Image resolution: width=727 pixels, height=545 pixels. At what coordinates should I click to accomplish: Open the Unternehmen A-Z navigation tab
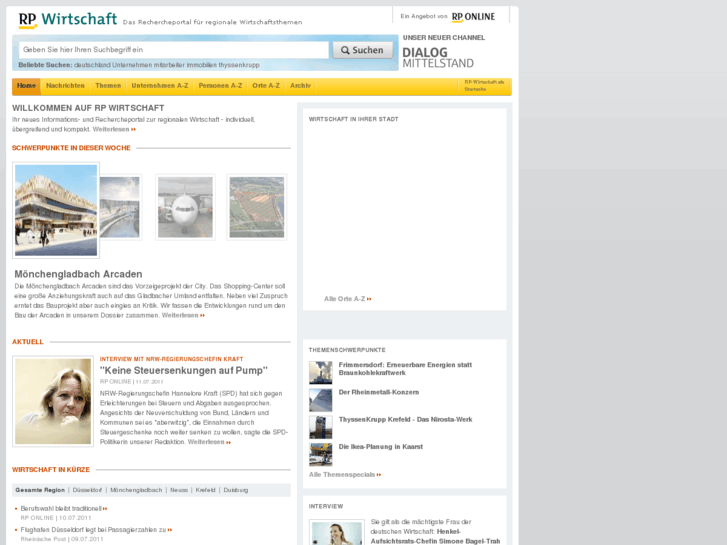click(x=160, y=86)
